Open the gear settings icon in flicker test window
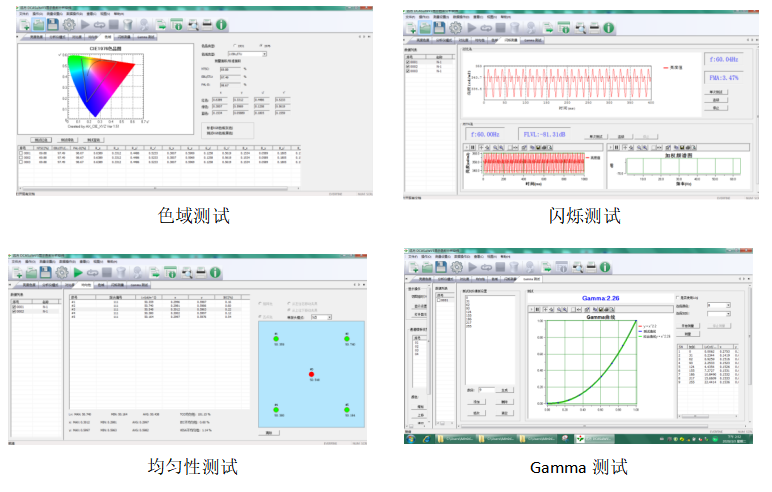The height and width of the screenshot is (492, 772). click(x=454, y=24)
